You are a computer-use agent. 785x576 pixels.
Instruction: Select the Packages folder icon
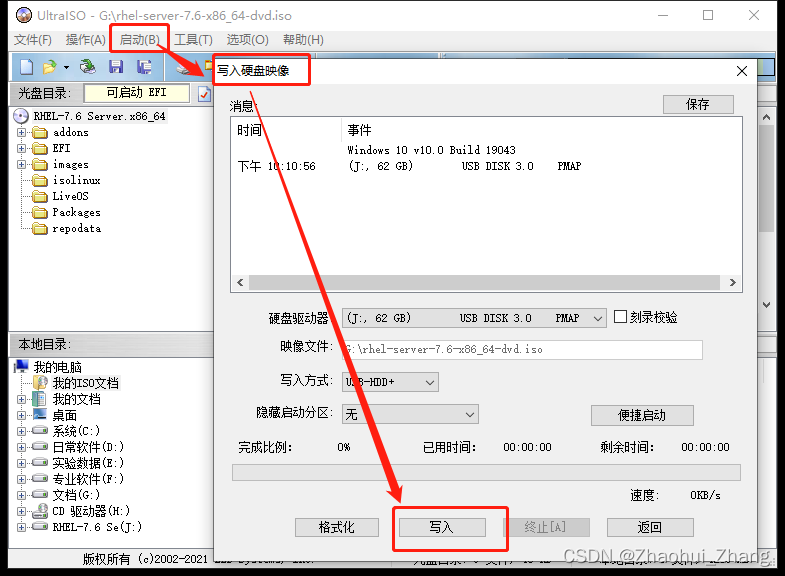[40, 213]
